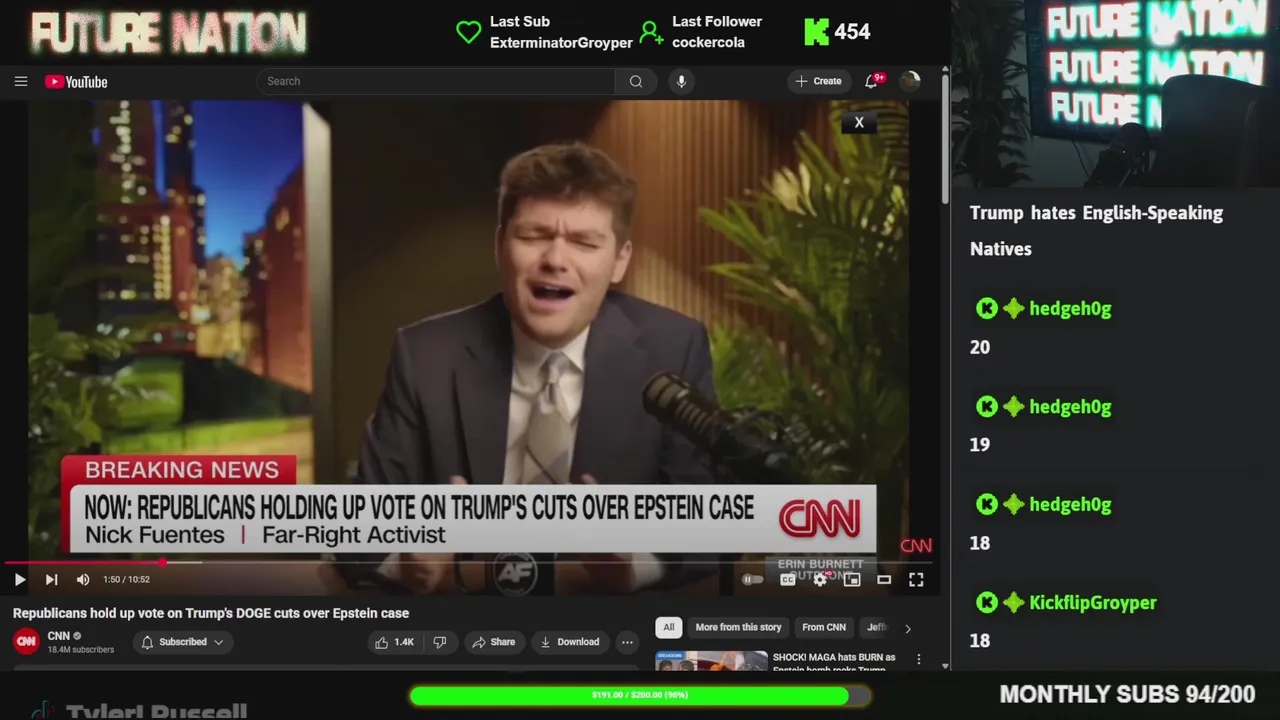The height and width of the screenshot is (720, 1280).
Task: Open the Create menu button
Action: pos(819,81)
